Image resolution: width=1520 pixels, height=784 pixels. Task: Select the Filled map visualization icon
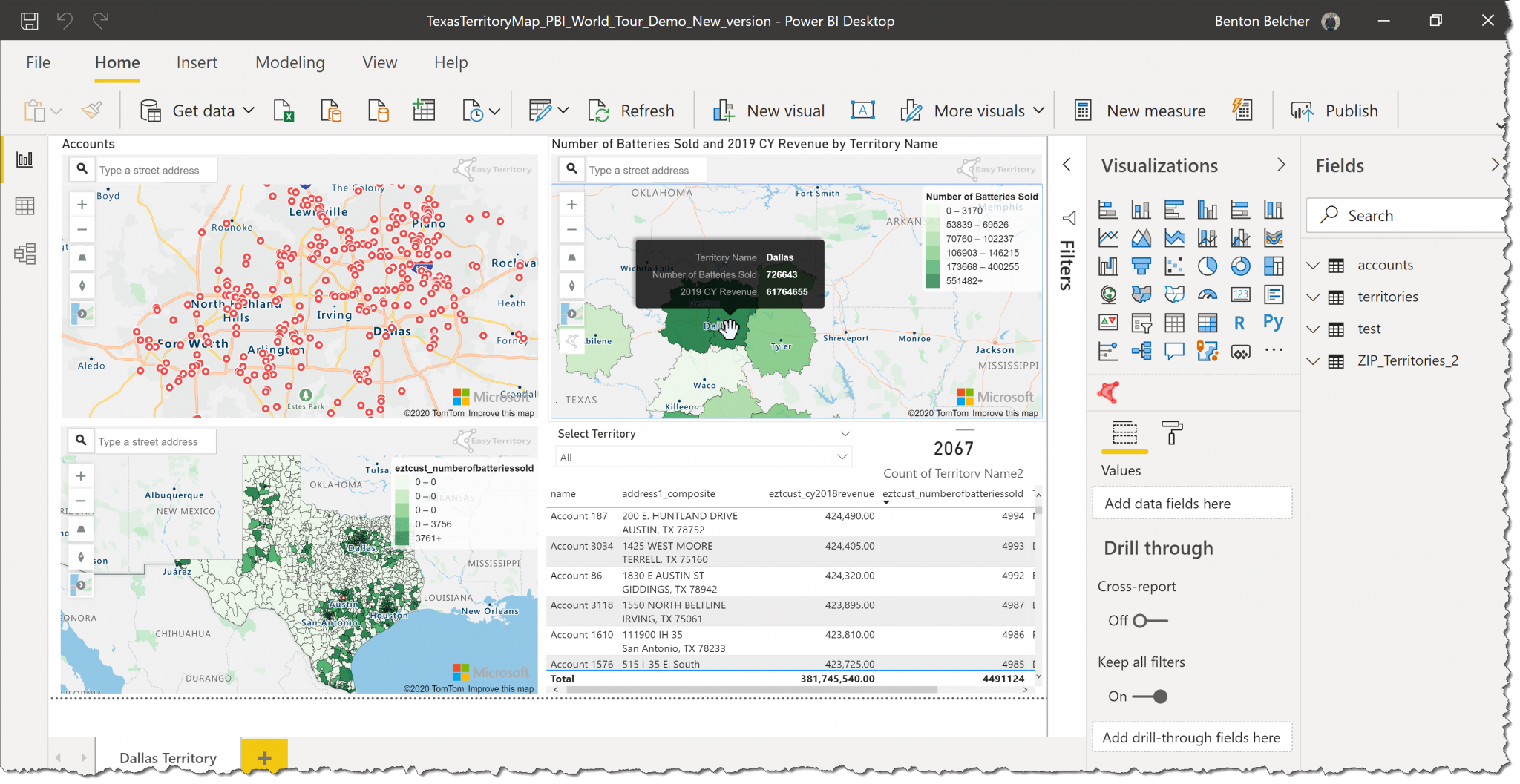1141,294
